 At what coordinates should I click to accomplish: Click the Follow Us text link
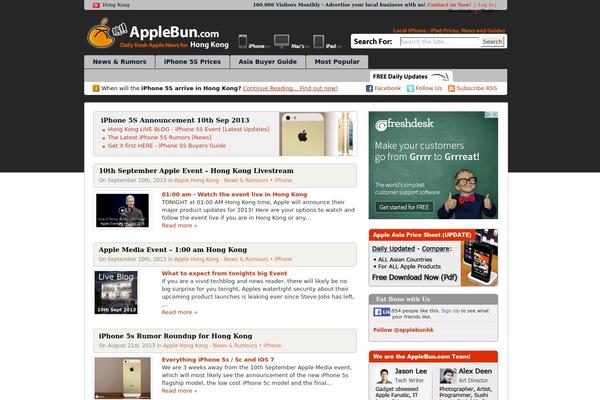coord(429,88)
